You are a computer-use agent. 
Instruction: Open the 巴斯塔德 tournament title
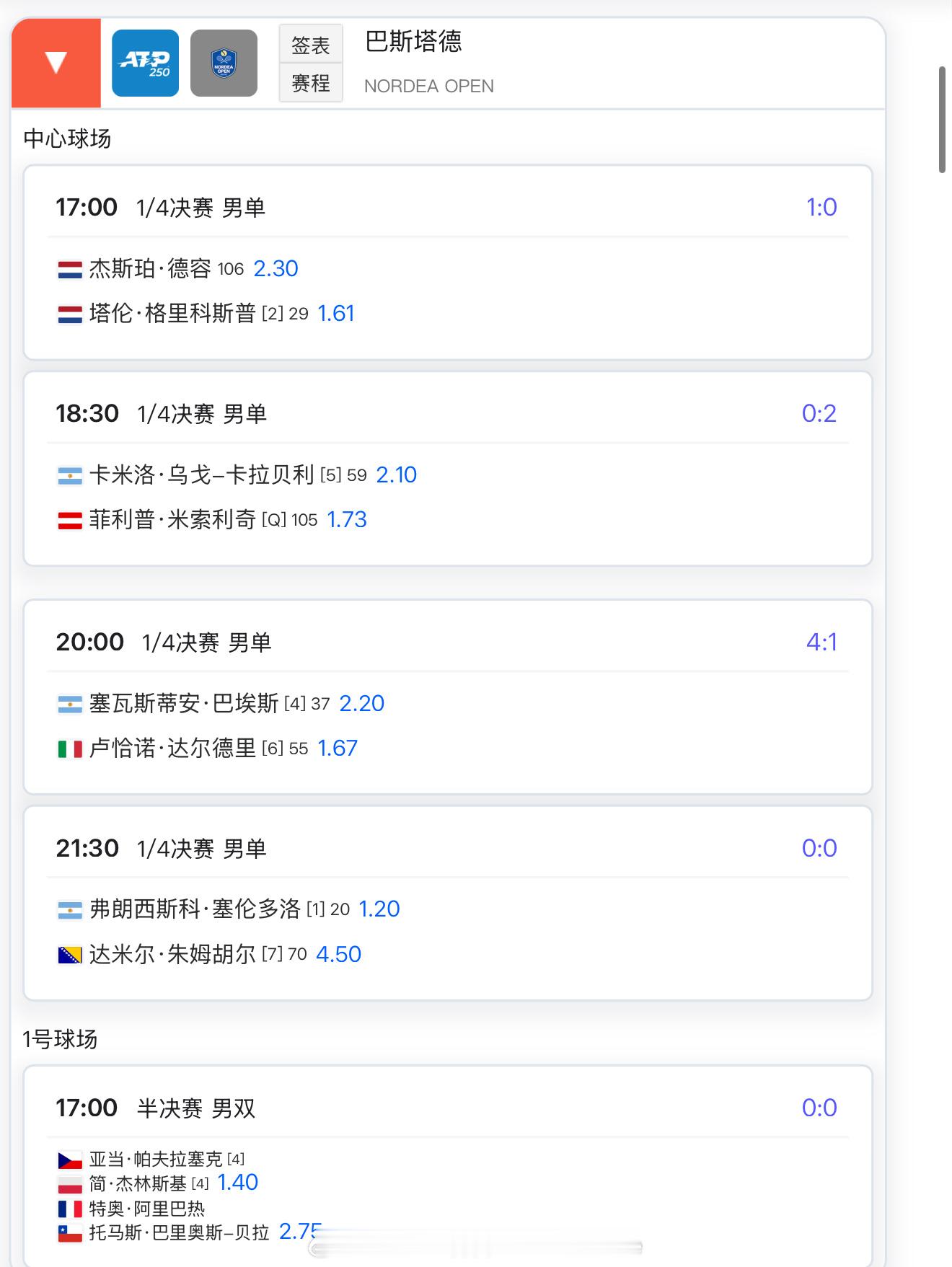click(413, 41)
